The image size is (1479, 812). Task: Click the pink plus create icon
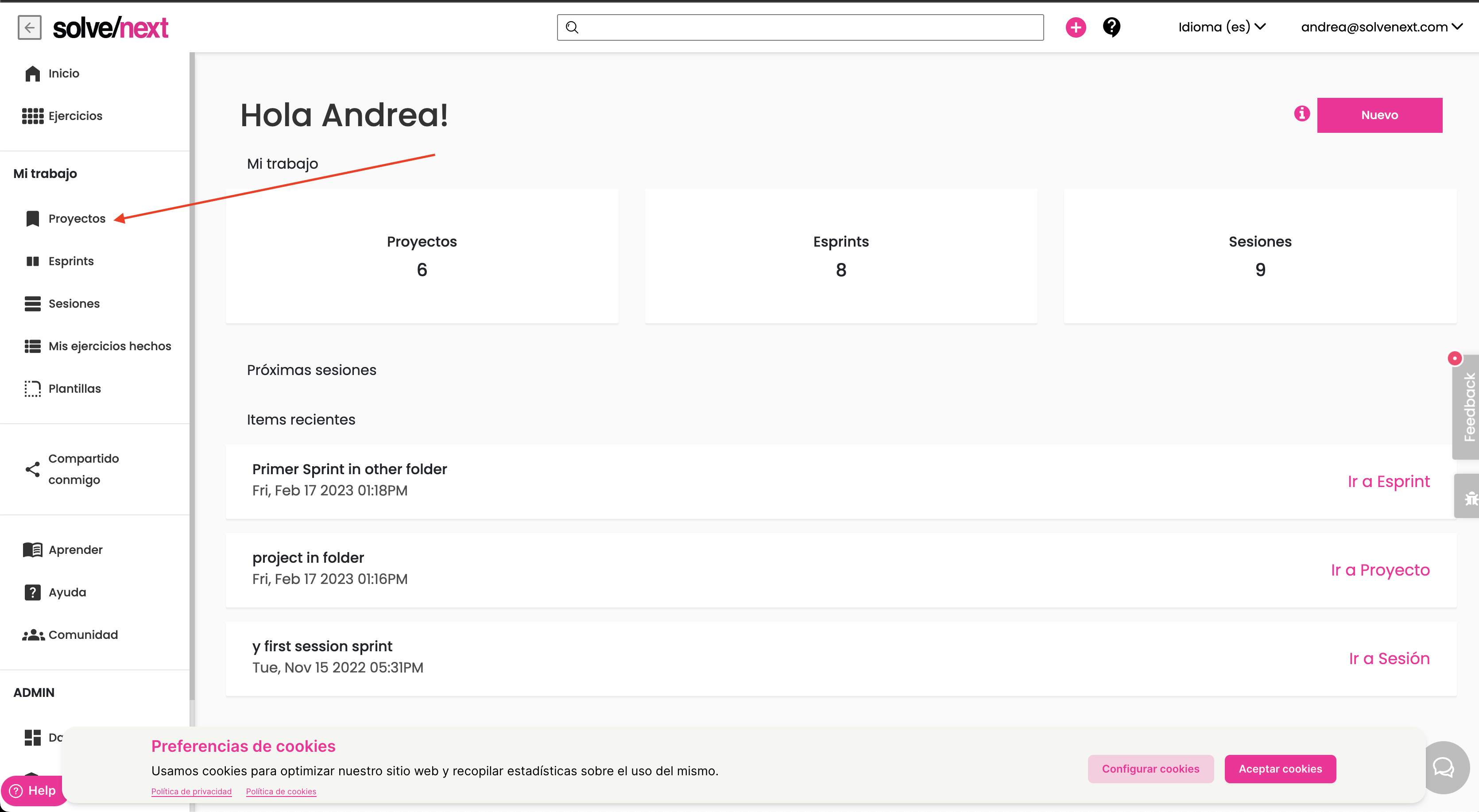(x=1076, y=27)
